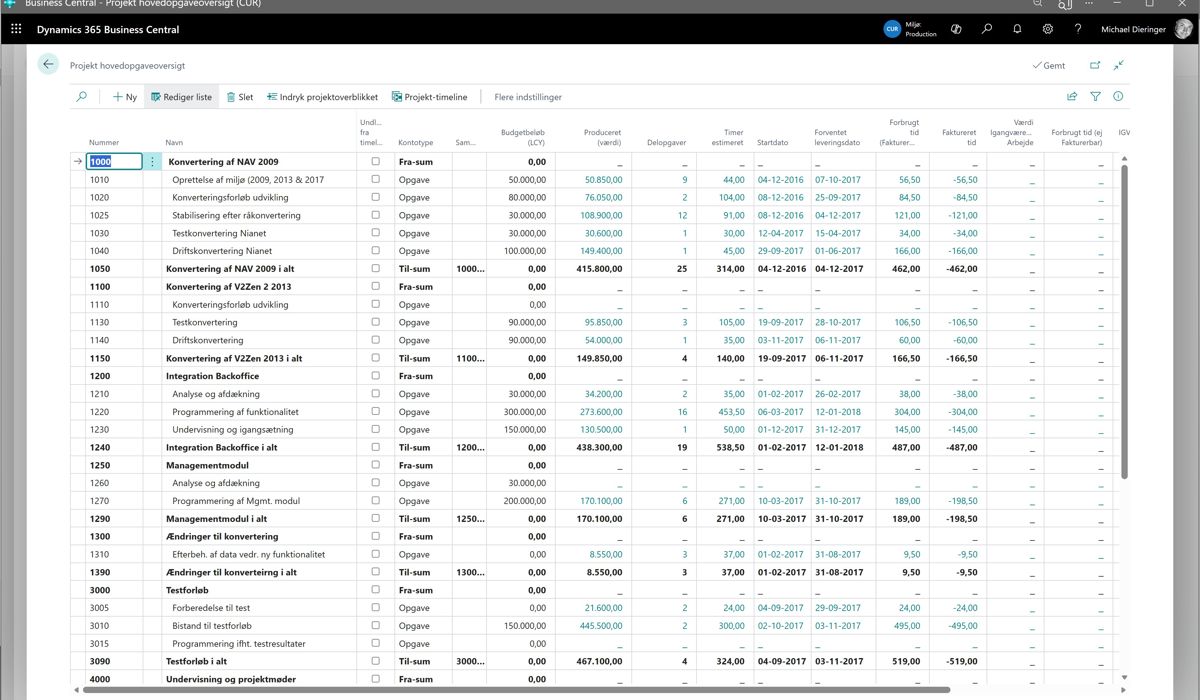Tick the checkbox in row Stabilisering efter råkonvertering
The width and height of the screenshot is (1200, 700).
[x=375, y=215]
